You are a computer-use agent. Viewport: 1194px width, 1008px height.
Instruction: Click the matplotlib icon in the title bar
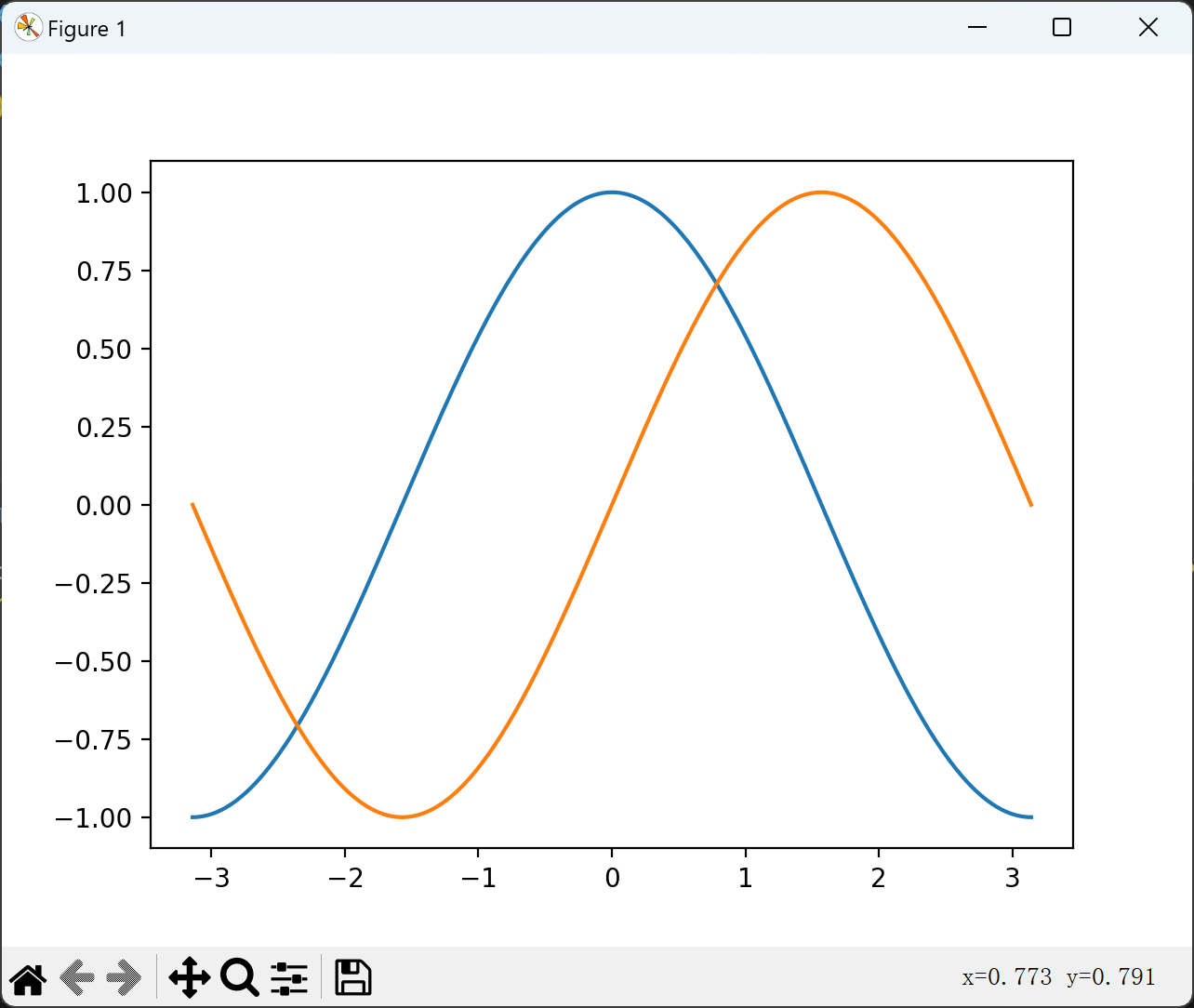coord(28,29)
